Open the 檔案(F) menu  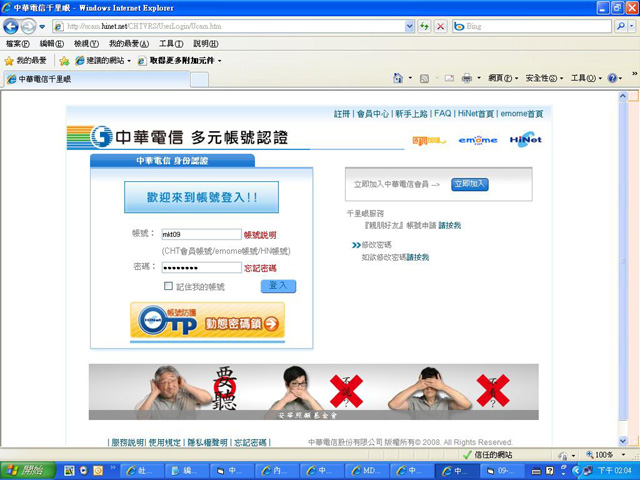pos(18,43)
